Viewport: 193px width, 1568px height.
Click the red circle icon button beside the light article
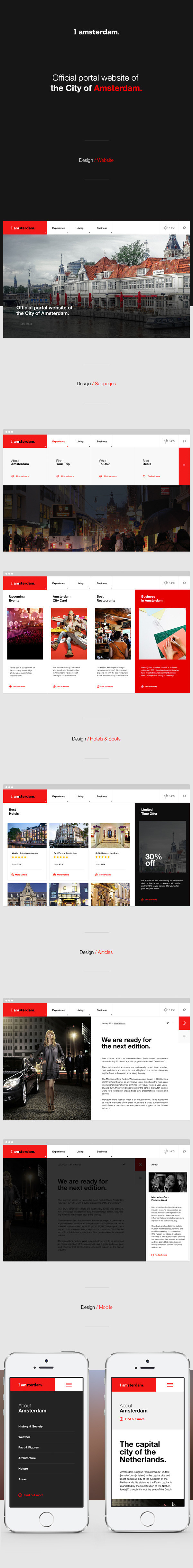pyautogui.click(x=184, y=1023)
